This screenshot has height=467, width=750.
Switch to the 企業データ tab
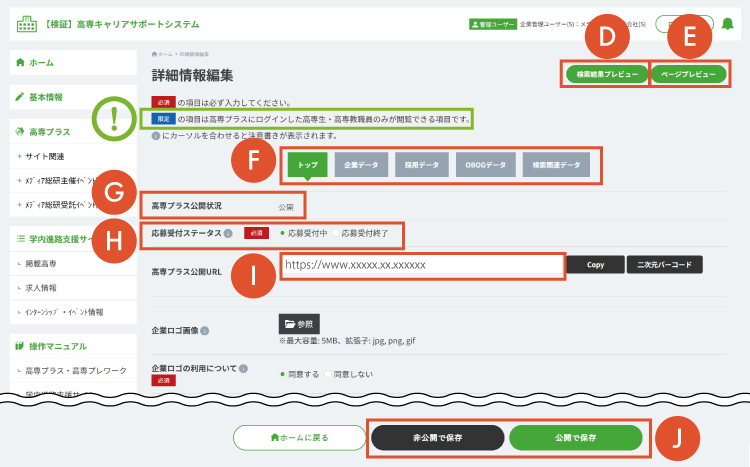coord(361,163)
